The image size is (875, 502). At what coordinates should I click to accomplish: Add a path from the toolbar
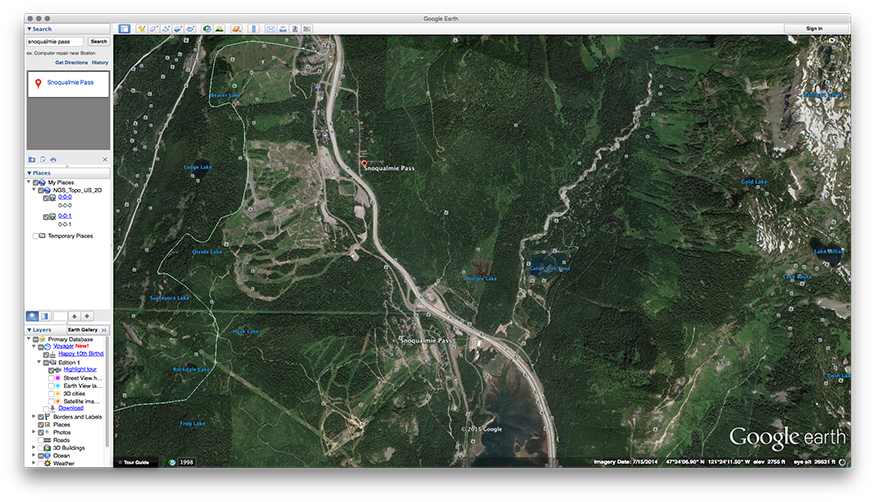pyautogui.click(x=166, y=28)
